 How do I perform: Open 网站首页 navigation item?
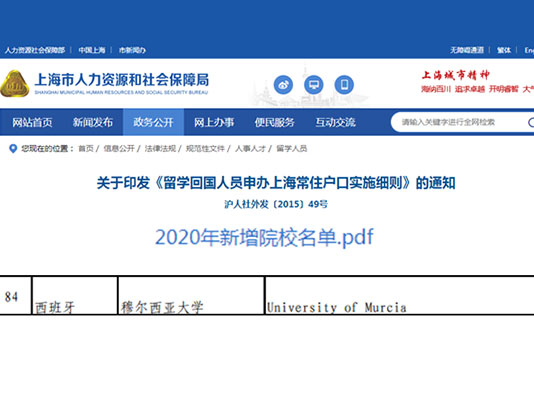click(32, 122)
